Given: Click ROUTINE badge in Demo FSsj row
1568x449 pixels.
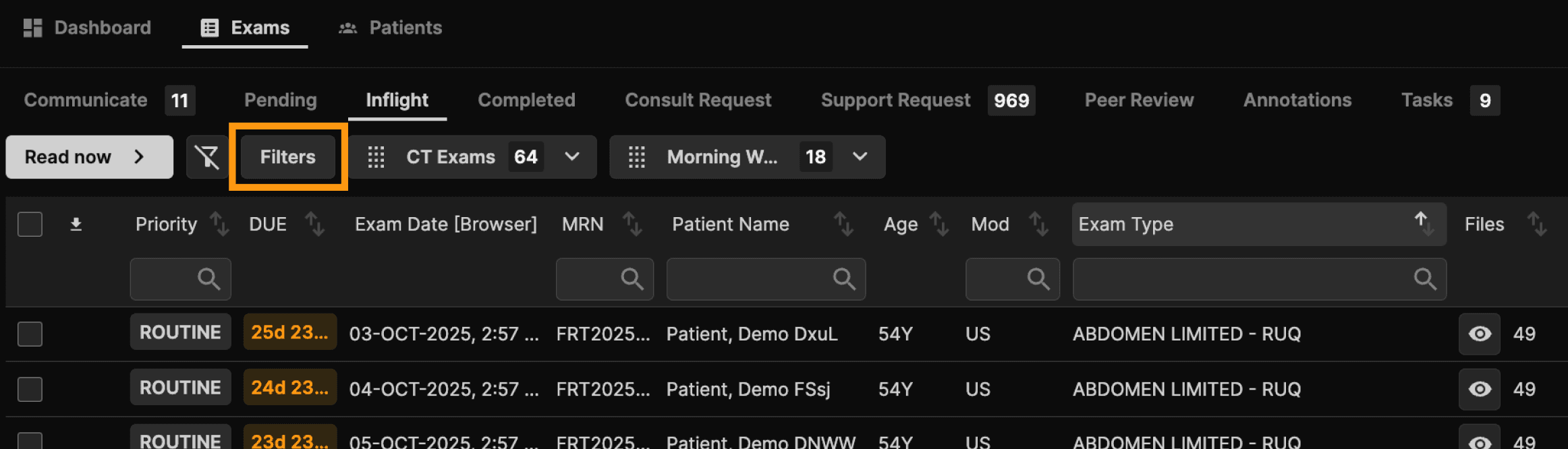Looking at the screenshot, I should 181,388.
